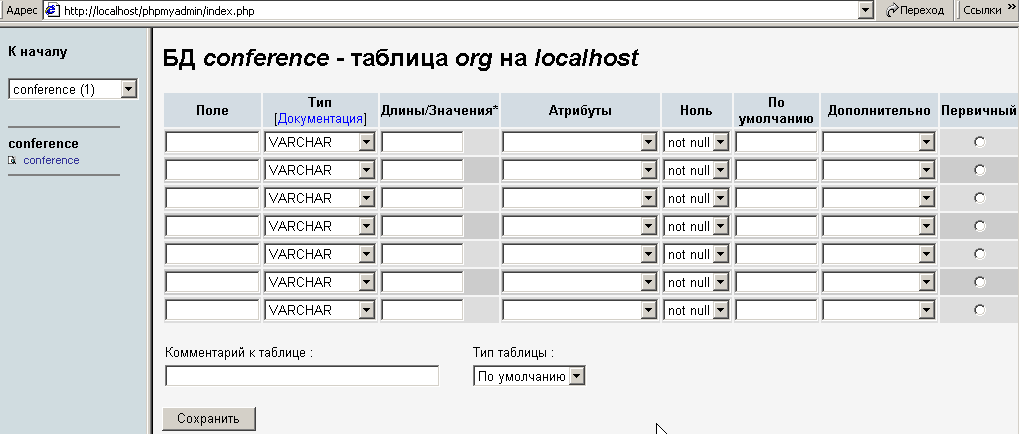Image resolution: width=1019 pixels, height=434 pixels.
Task: Click the Первичный column header
Action: 979,110
